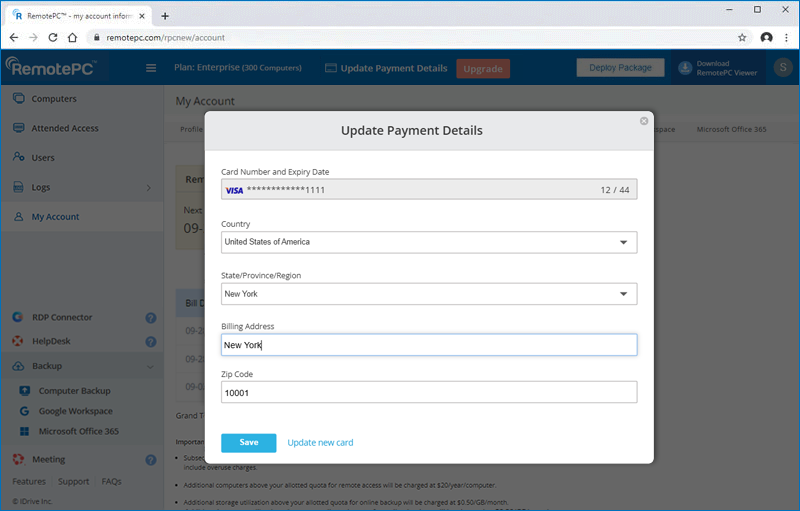Click the Save button
This screenshot has width=800, height=511.
point(248,442)
